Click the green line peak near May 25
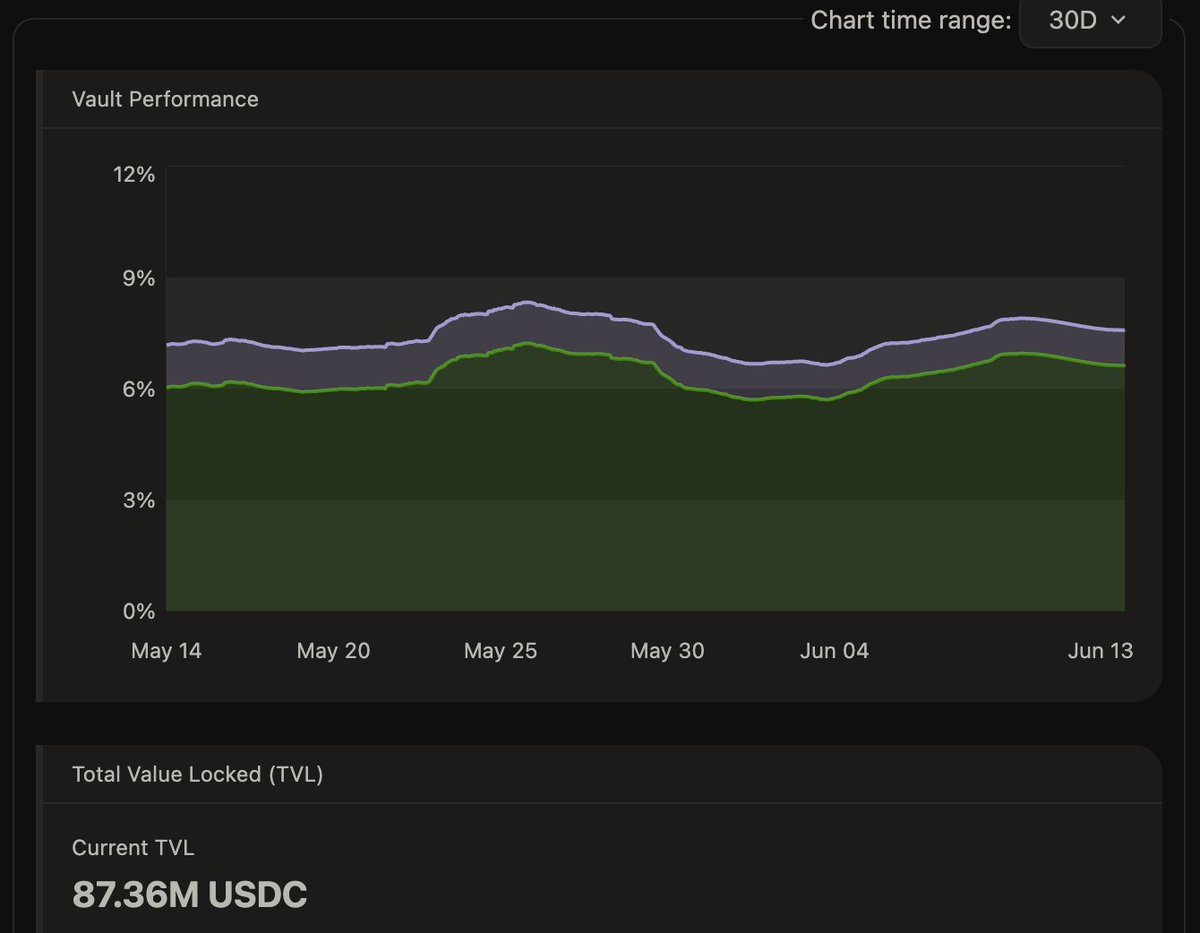 click(x=526, y=344)
